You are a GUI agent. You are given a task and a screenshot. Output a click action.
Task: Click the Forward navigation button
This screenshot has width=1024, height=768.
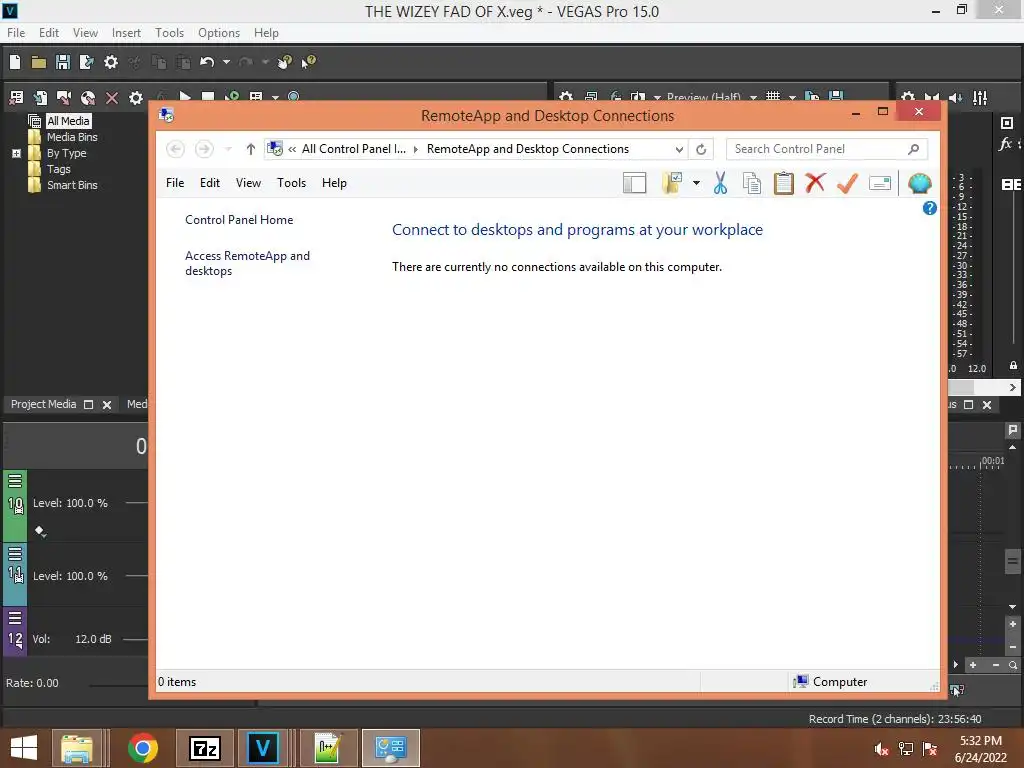[x=204, y=149]
